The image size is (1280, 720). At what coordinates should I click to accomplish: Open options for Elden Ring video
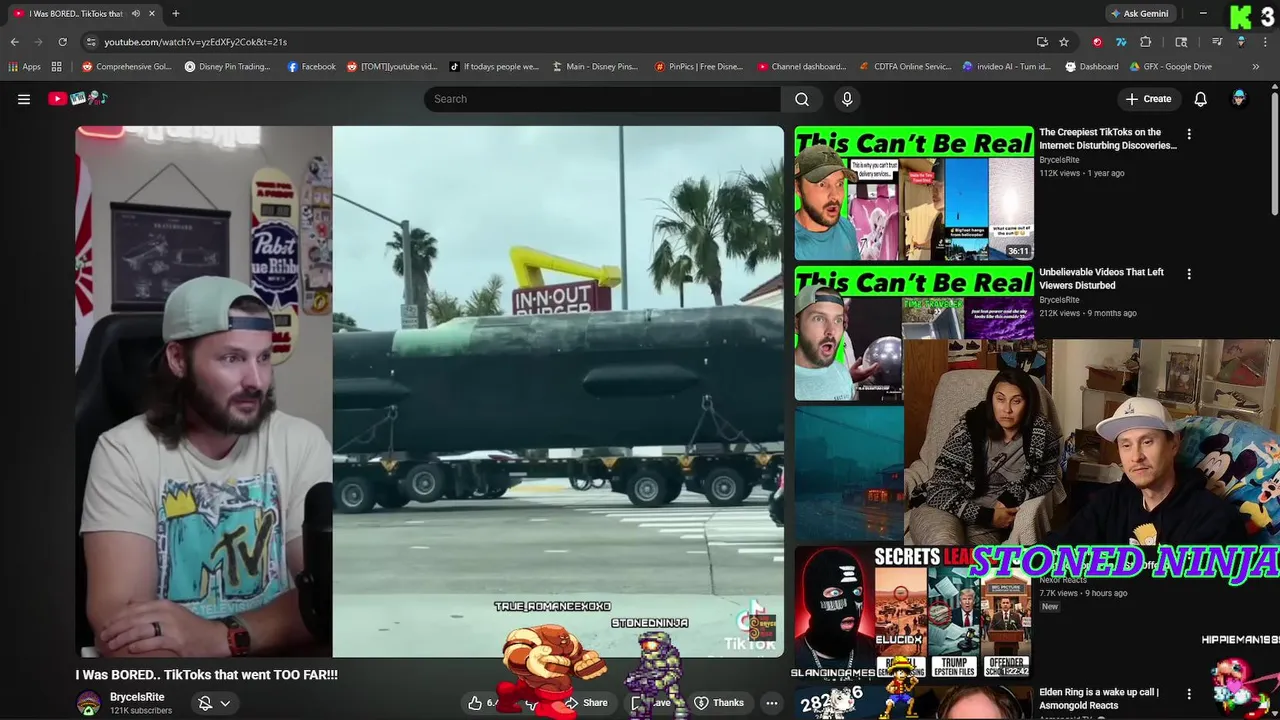tap(1189, 694)
